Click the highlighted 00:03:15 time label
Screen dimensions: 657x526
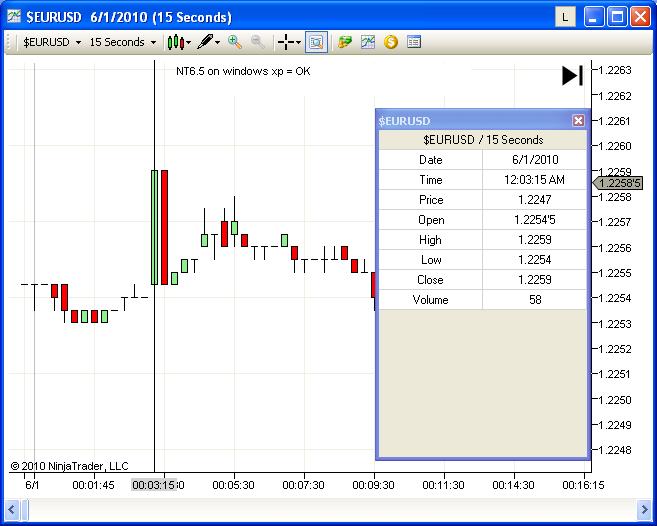point(154,485)
